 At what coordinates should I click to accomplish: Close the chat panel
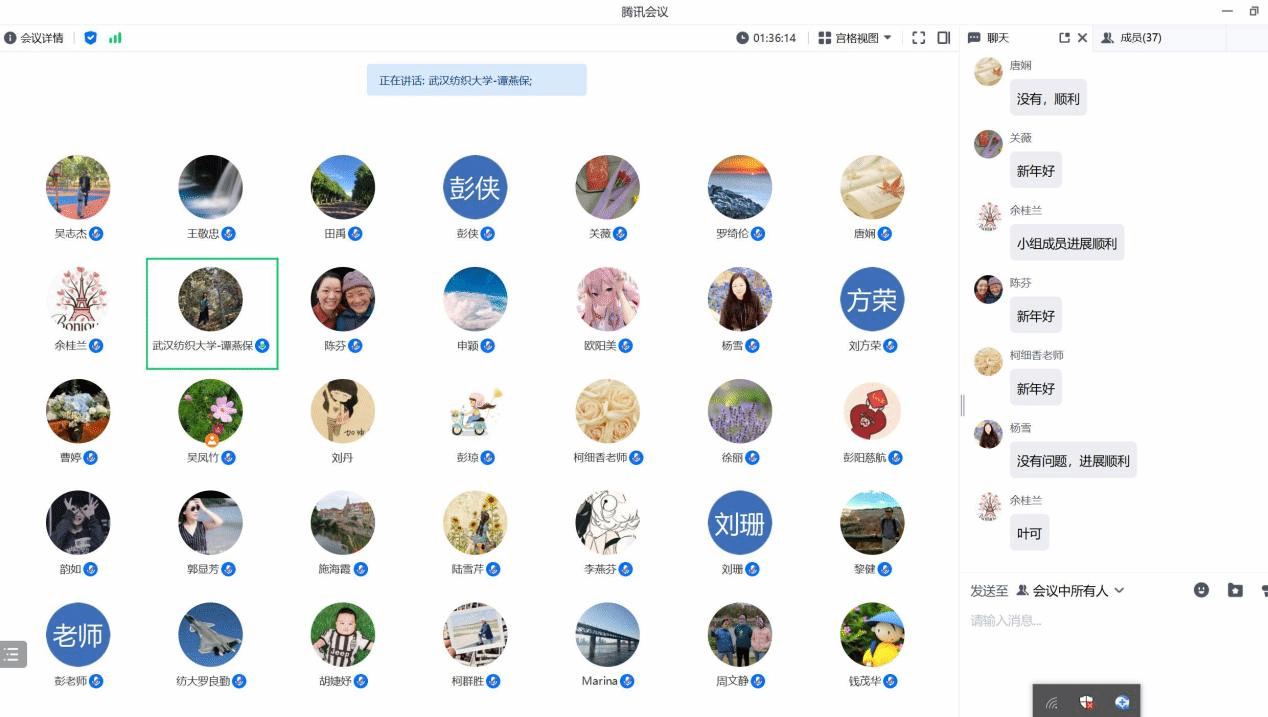click(1082, 38)
